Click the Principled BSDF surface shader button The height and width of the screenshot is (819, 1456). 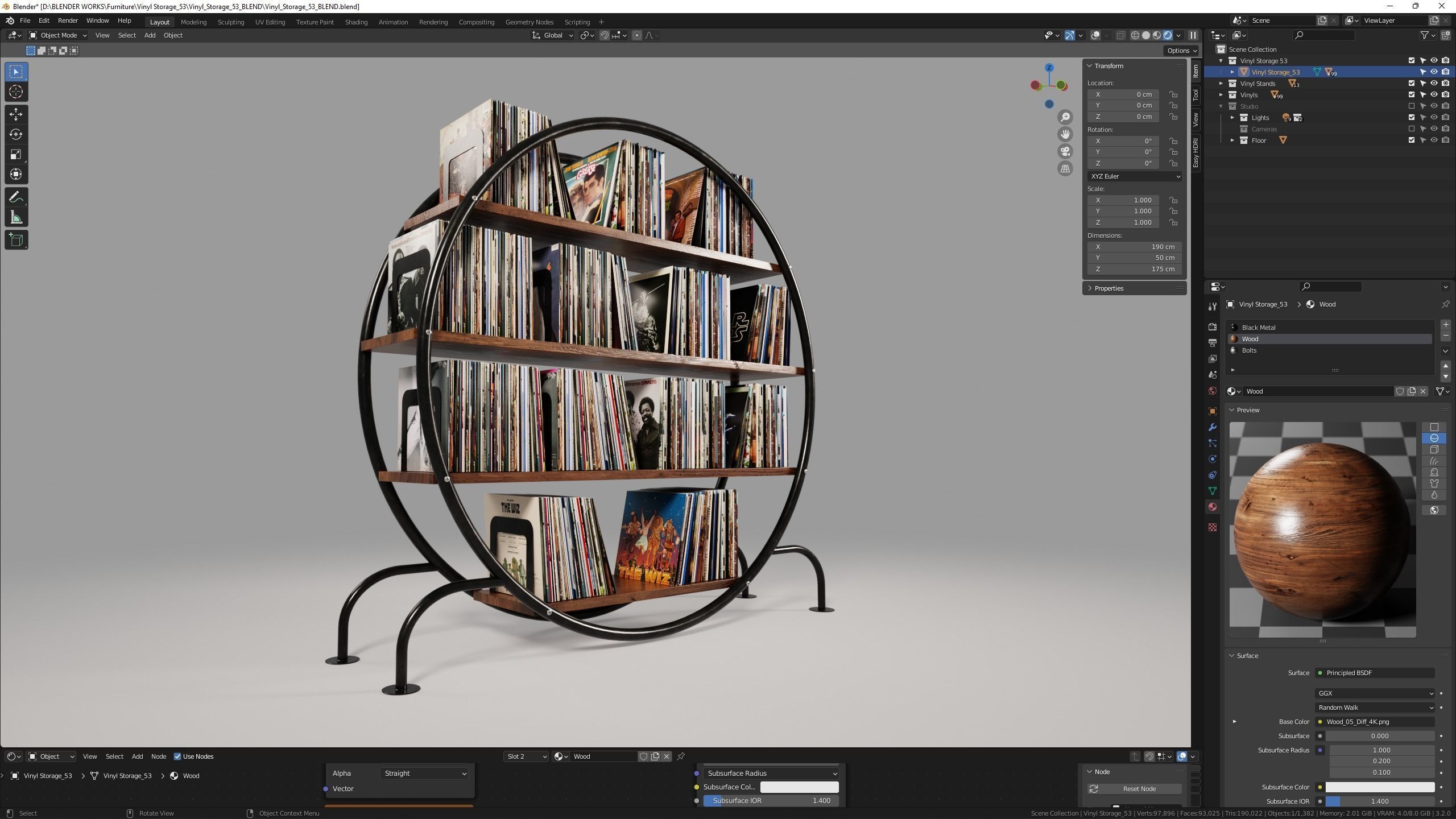[x=1375, y=673]
